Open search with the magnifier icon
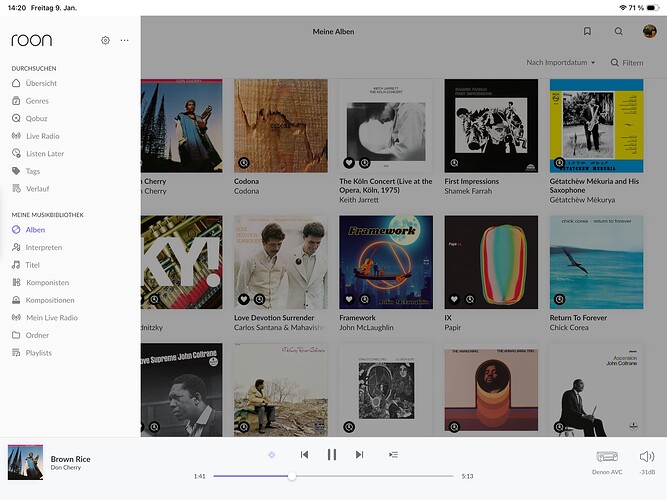Viewport: 667px width, 500px height. tap(618, 32)
